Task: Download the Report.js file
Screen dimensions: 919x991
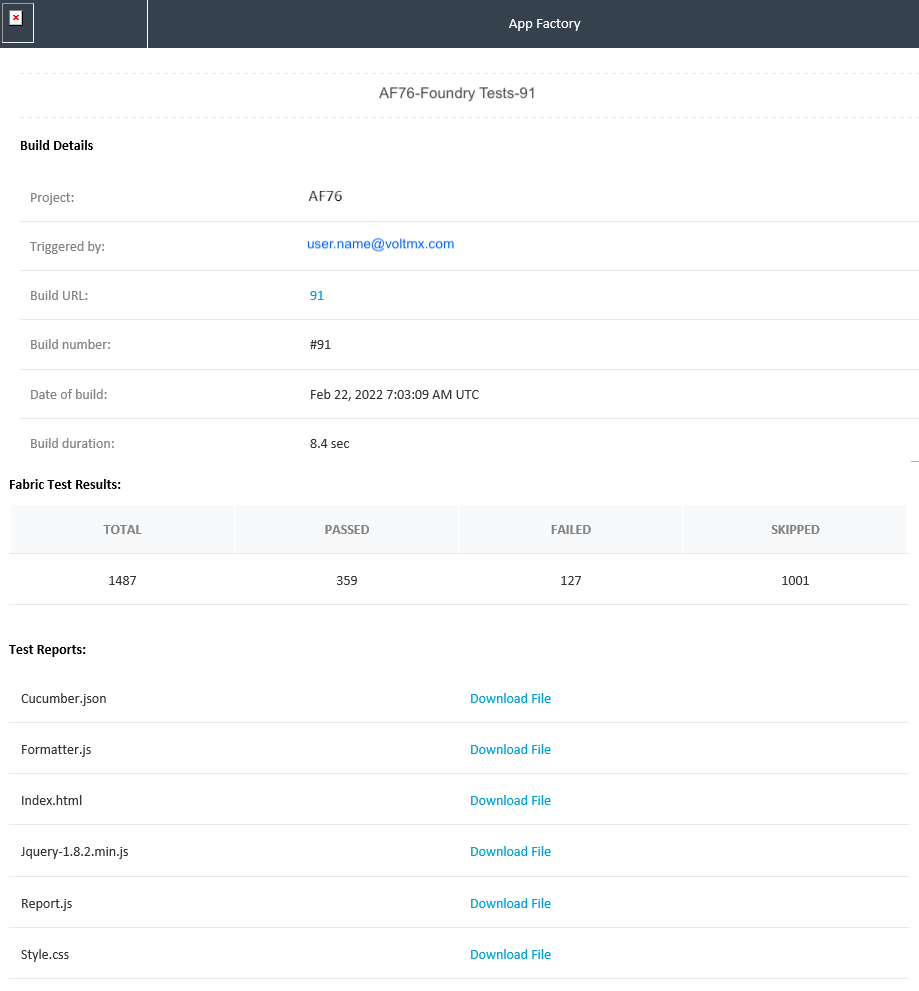Action: click(510, 904)
